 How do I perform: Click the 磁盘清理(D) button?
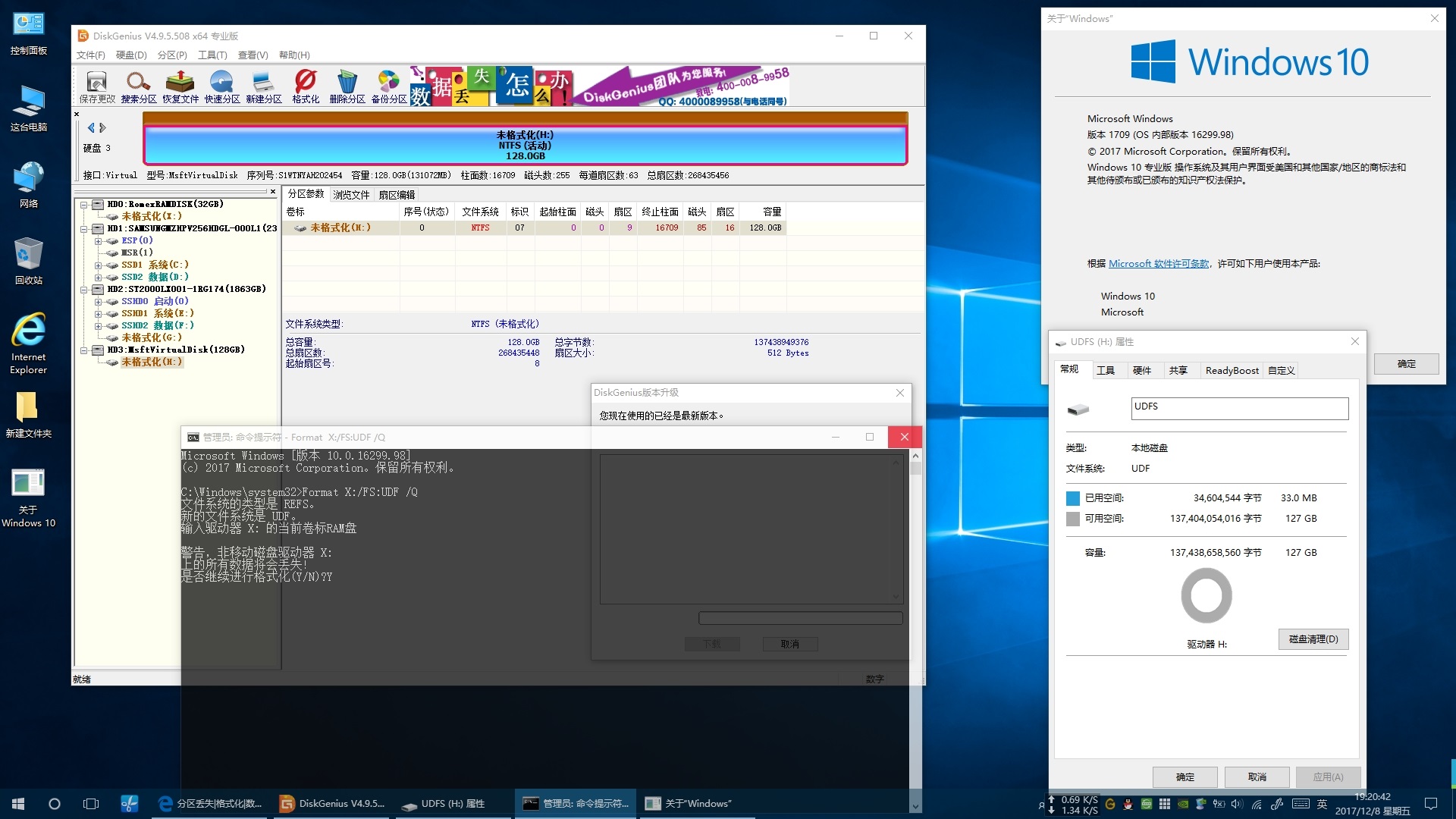tap(1313, 639)
